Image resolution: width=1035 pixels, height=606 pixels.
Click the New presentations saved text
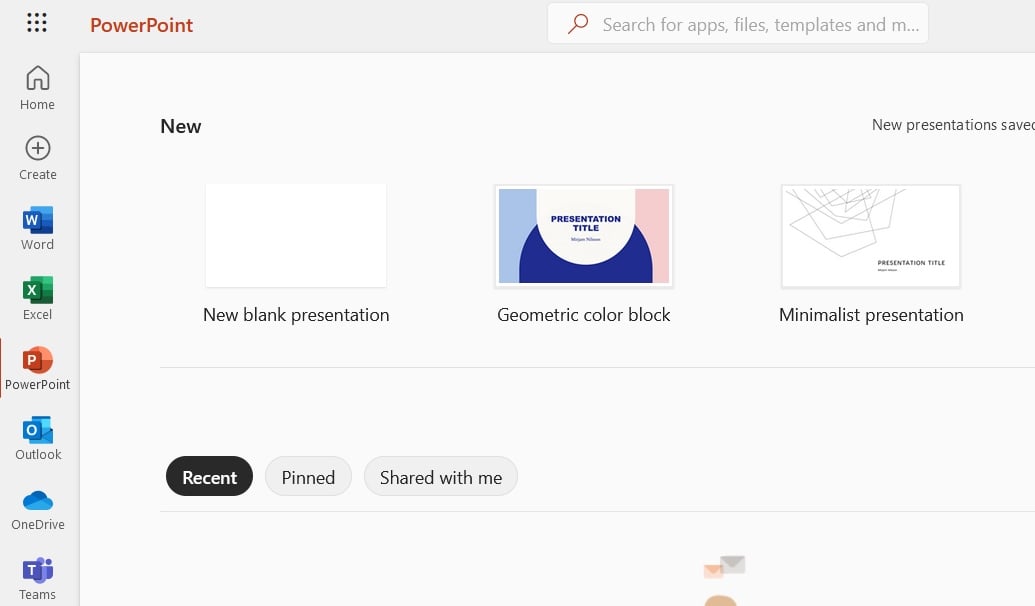click(952, 125)
